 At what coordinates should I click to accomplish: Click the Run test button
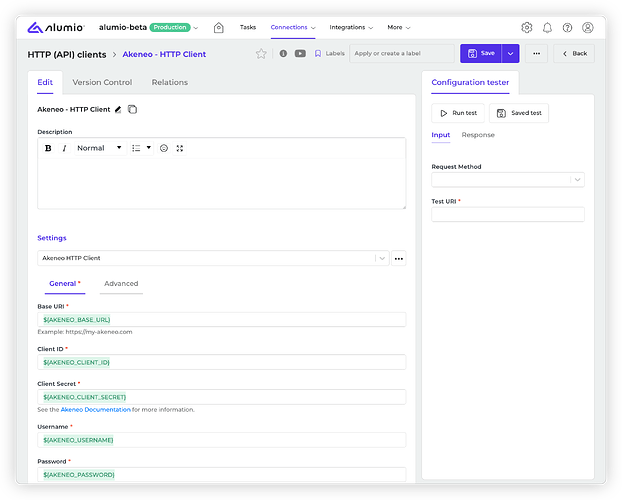point(458,113)
